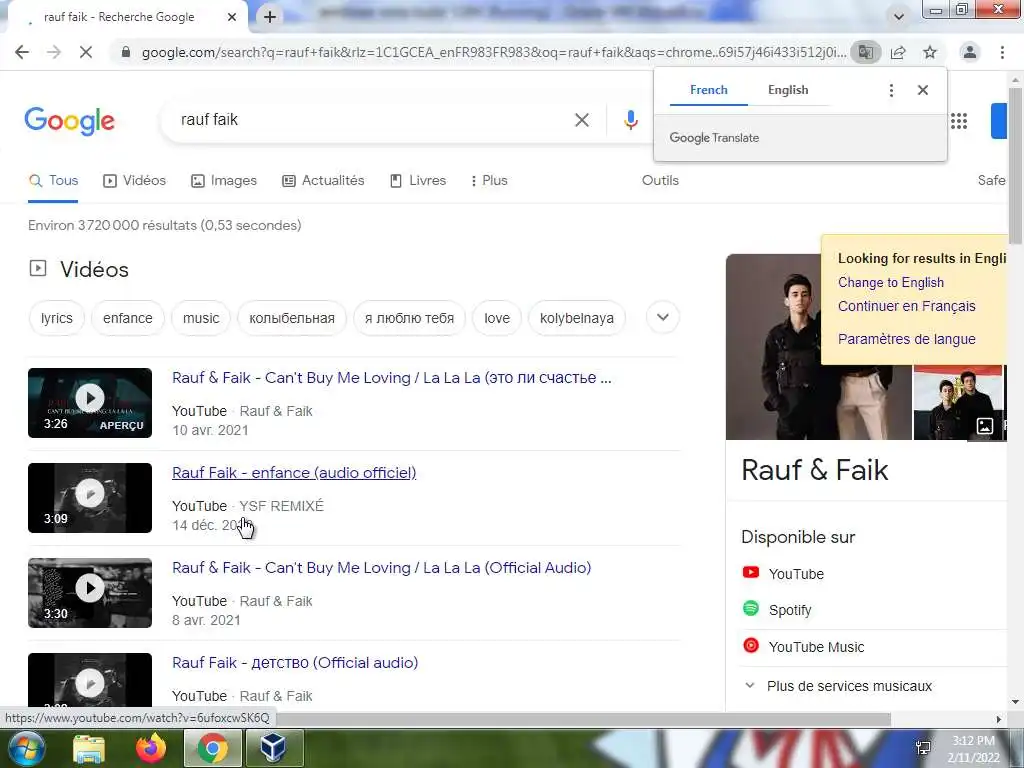1024x768 pixels.
Task: Open the small Rauf & Faik photo
Action: (x=958, y=402)
